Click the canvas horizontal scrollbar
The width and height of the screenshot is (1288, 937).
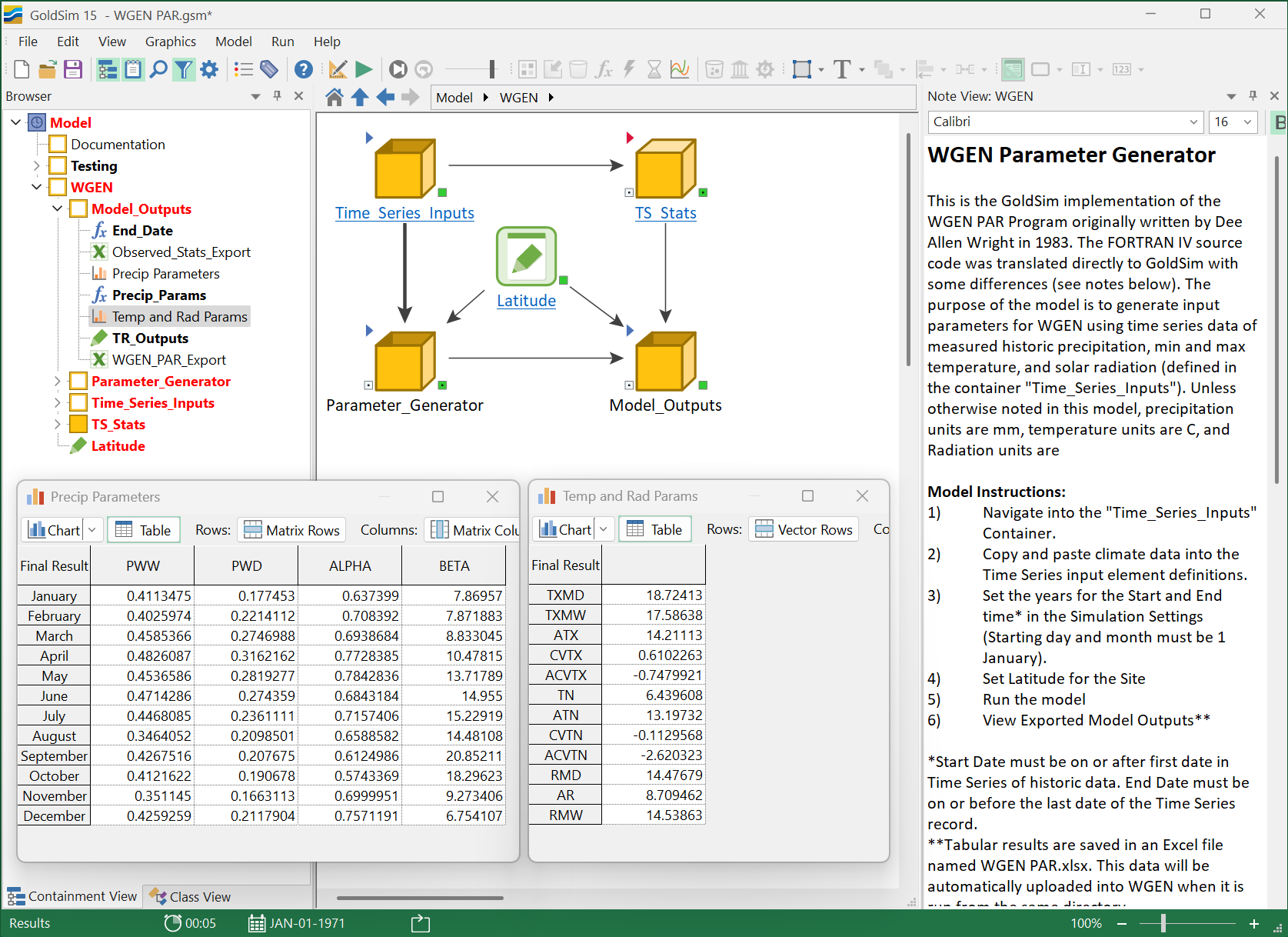pyautogui.click(x=420, y=898)
